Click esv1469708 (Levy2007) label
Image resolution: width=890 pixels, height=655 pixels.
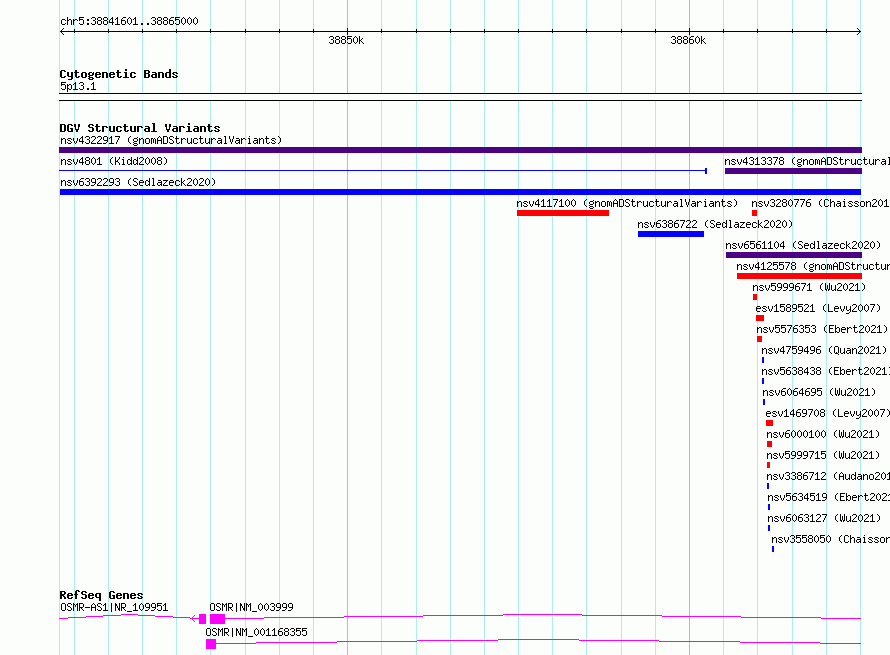tap(828, 413)
